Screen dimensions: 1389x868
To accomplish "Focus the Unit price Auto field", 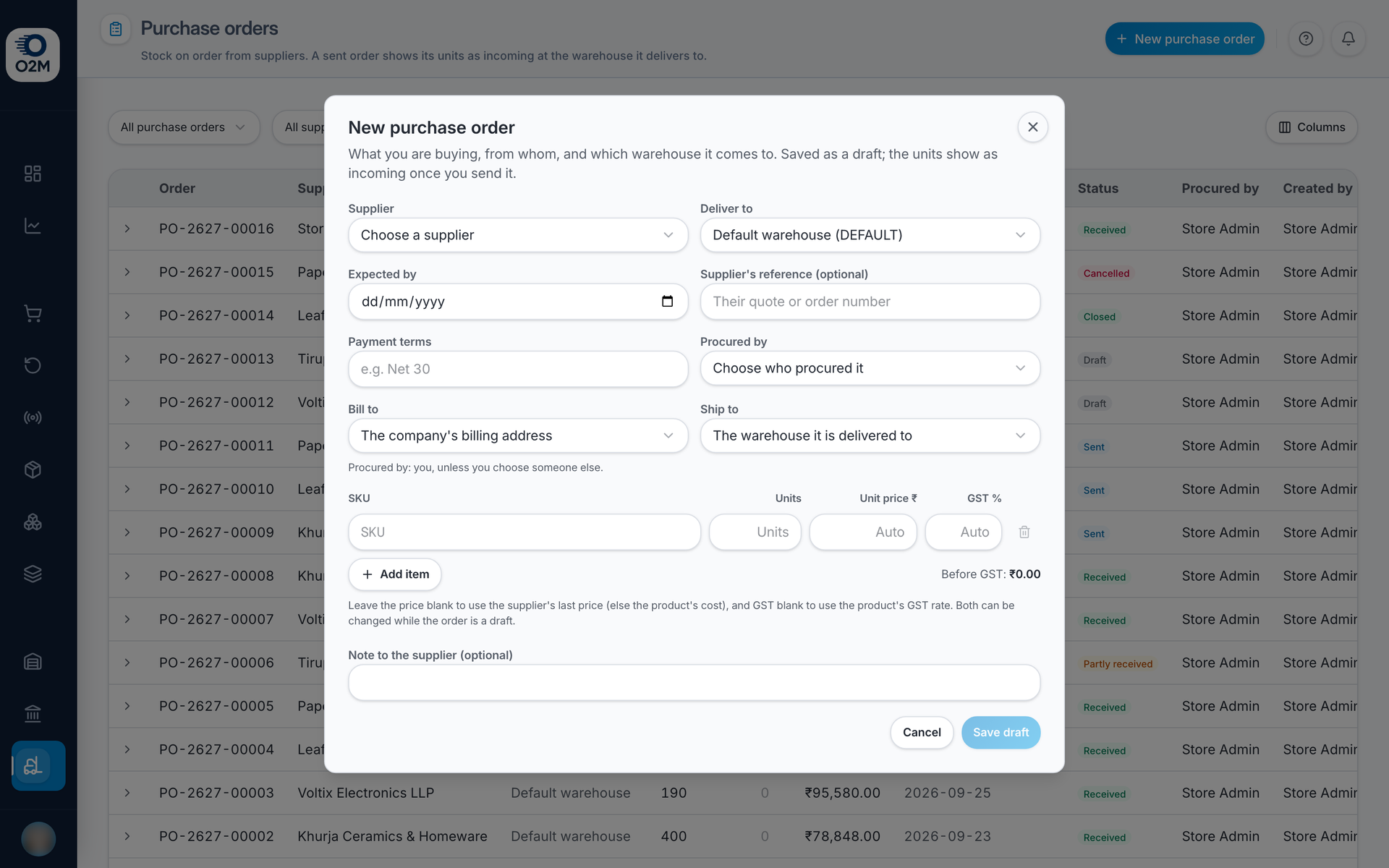I will 863,532.
